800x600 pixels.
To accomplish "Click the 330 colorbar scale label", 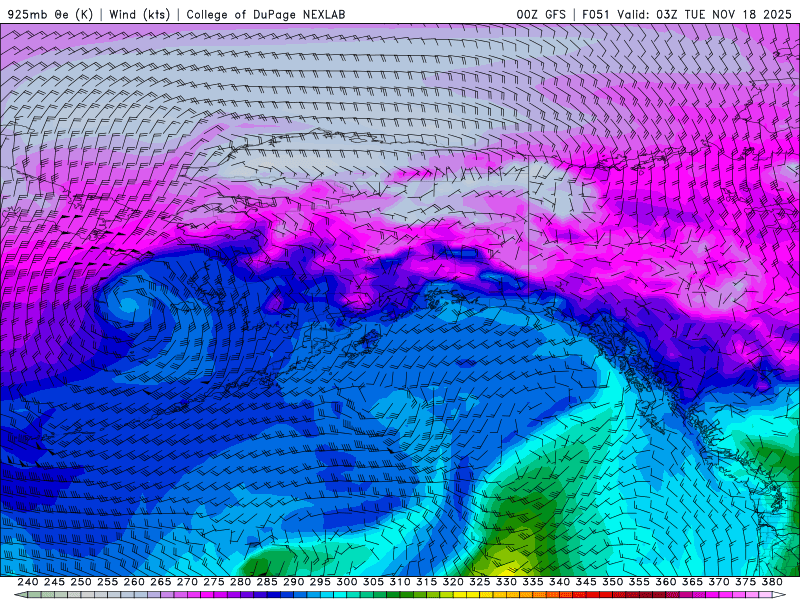I will (x=506, y=582).
